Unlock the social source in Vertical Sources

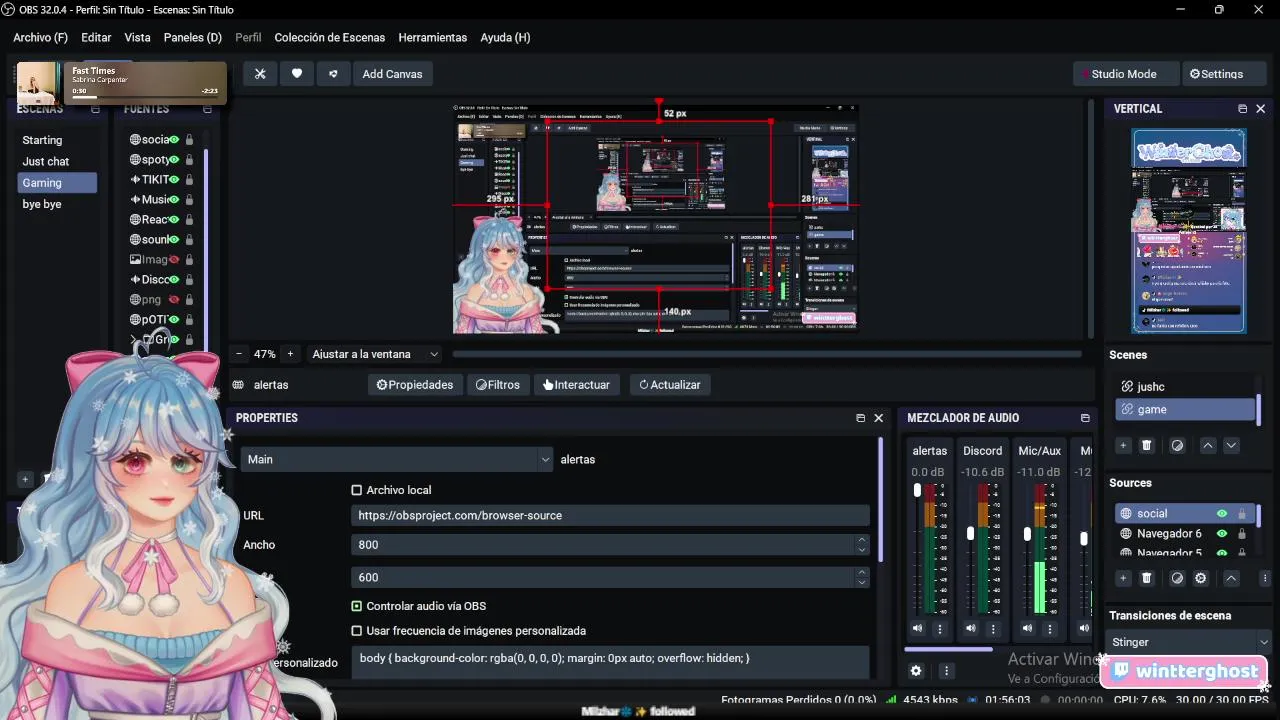[1242, 514]
